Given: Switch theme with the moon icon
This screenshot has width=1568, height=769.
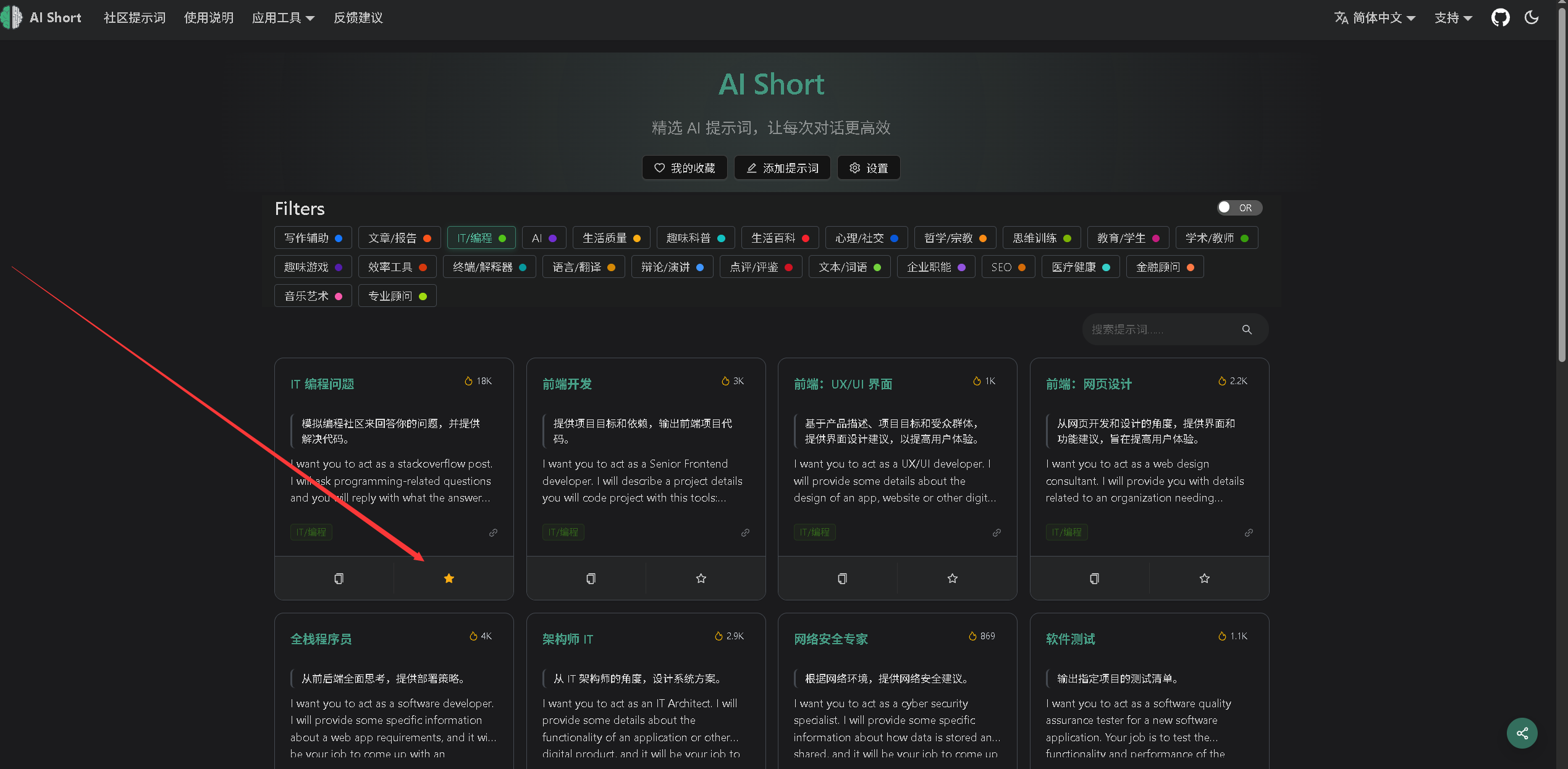Looking at the screenshot, I should pyautogui.click(x=1532, y=17).
